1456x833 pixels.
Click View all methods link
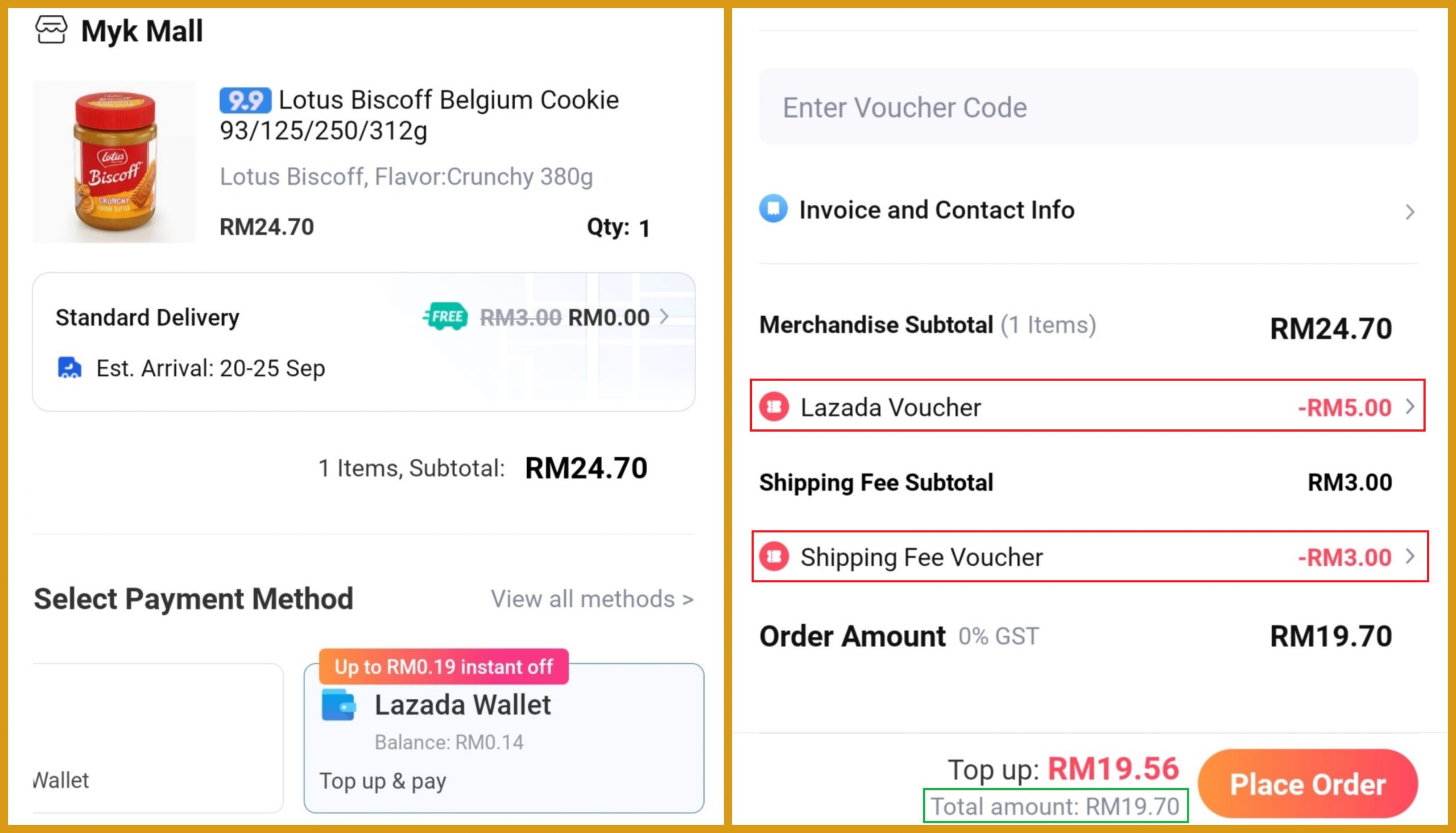(x=592, y=599)
